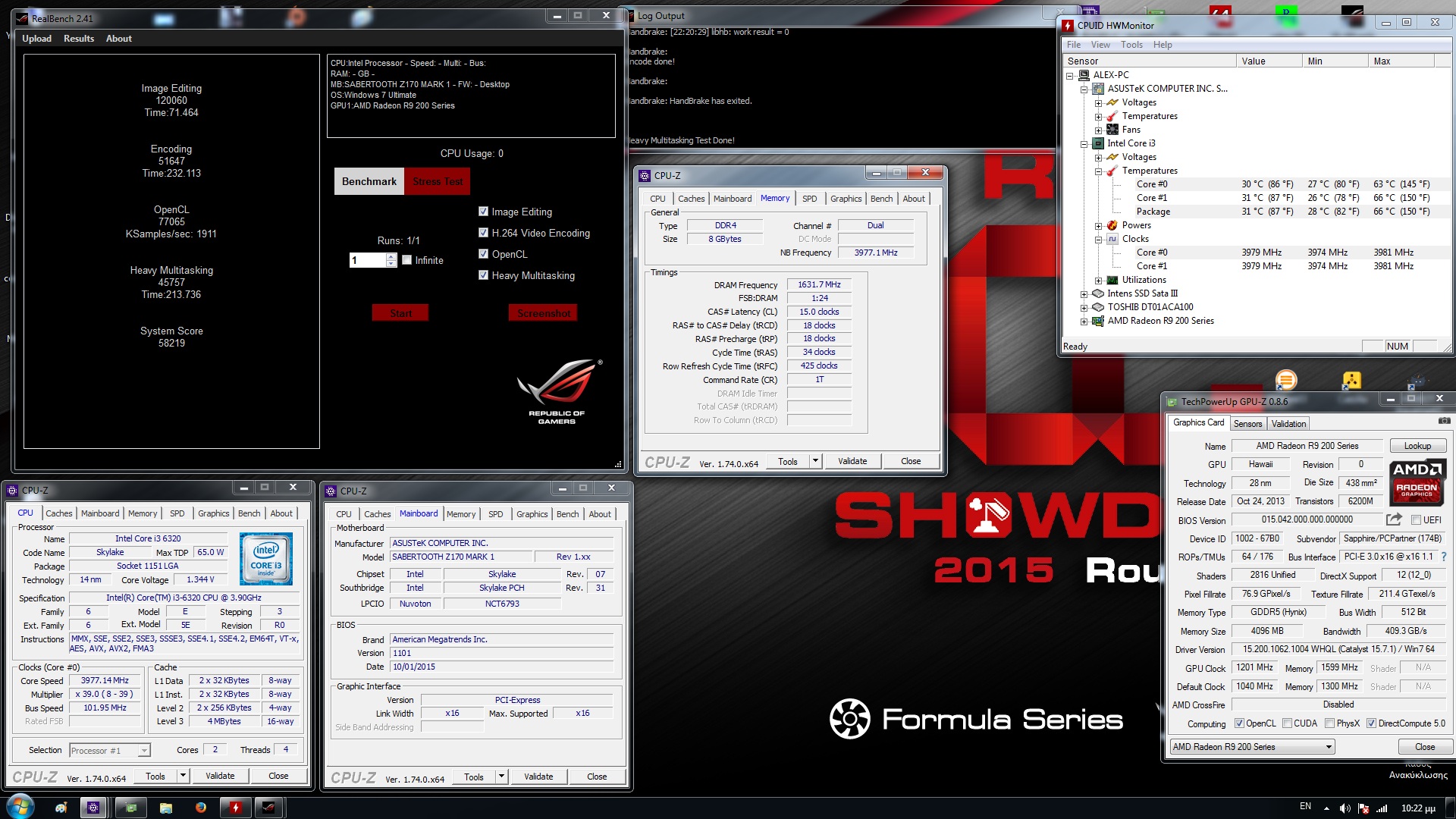
Task: Click the Runs number input field
Action: click(x=368, y=260)
